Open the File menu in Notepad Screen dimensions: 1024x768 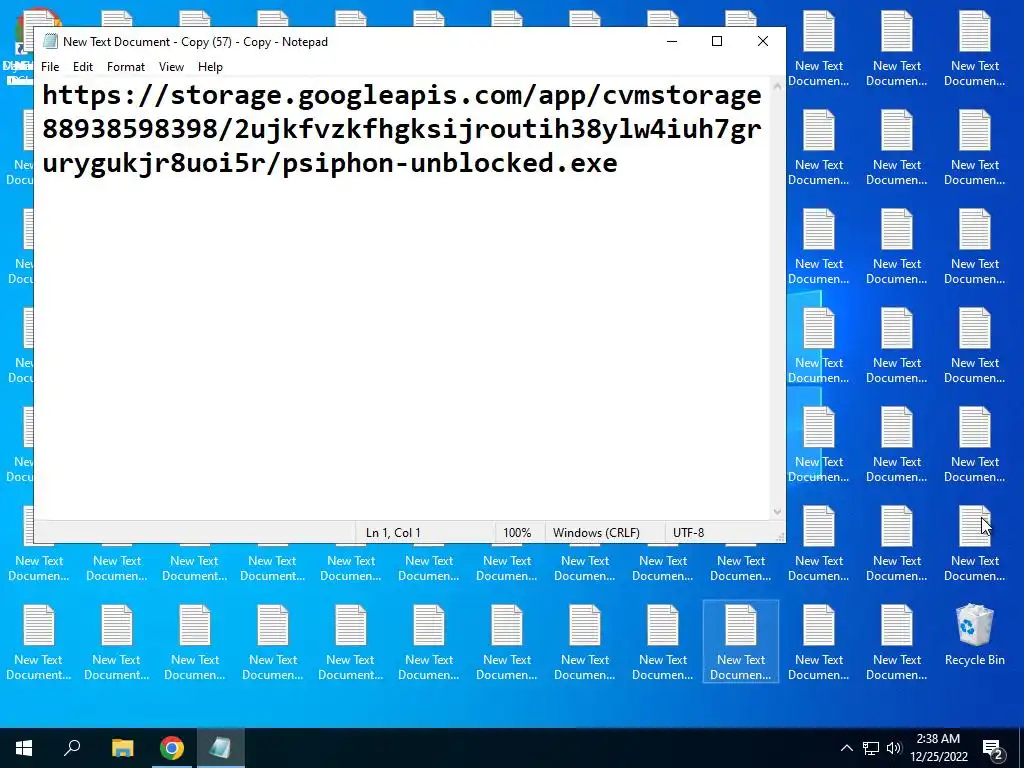click(x=50, y=67)
